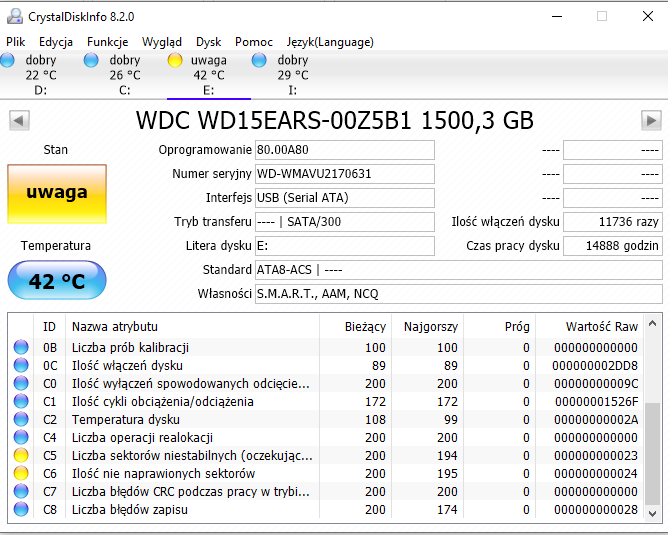
Task: Select disk E: tab marked uwaga
Action: [209, 75]
